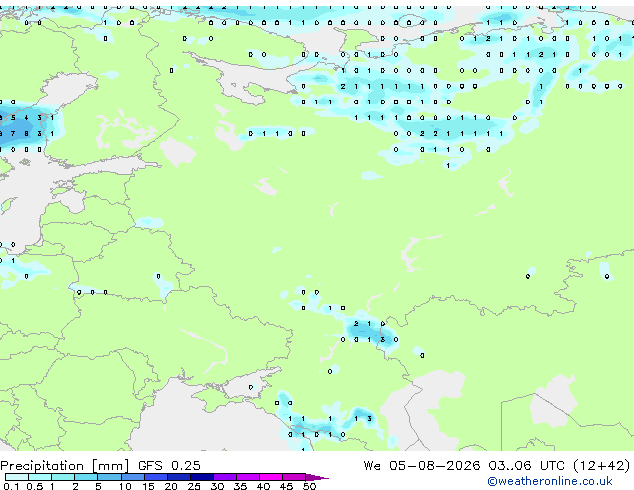Click the 15–20 mm legend swatch
Screen dimensions: 634x490
[155, 477]
